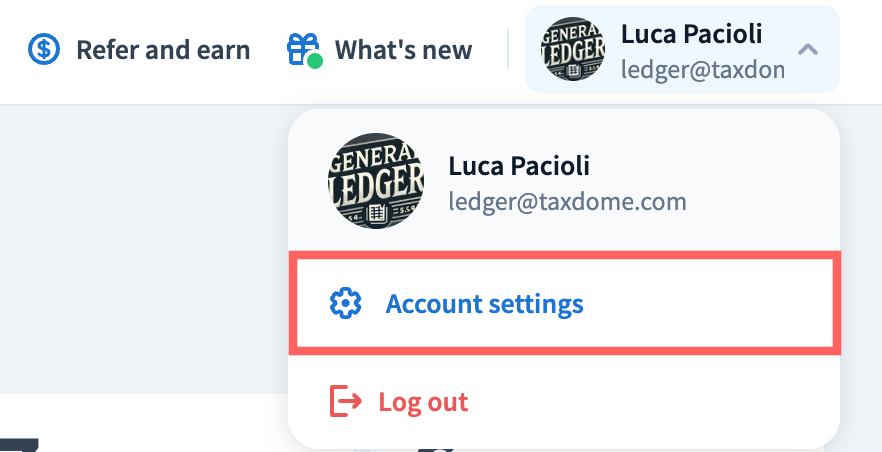Click the green notification dot on gift icon

pyautogui.click(x=315, y=61)
